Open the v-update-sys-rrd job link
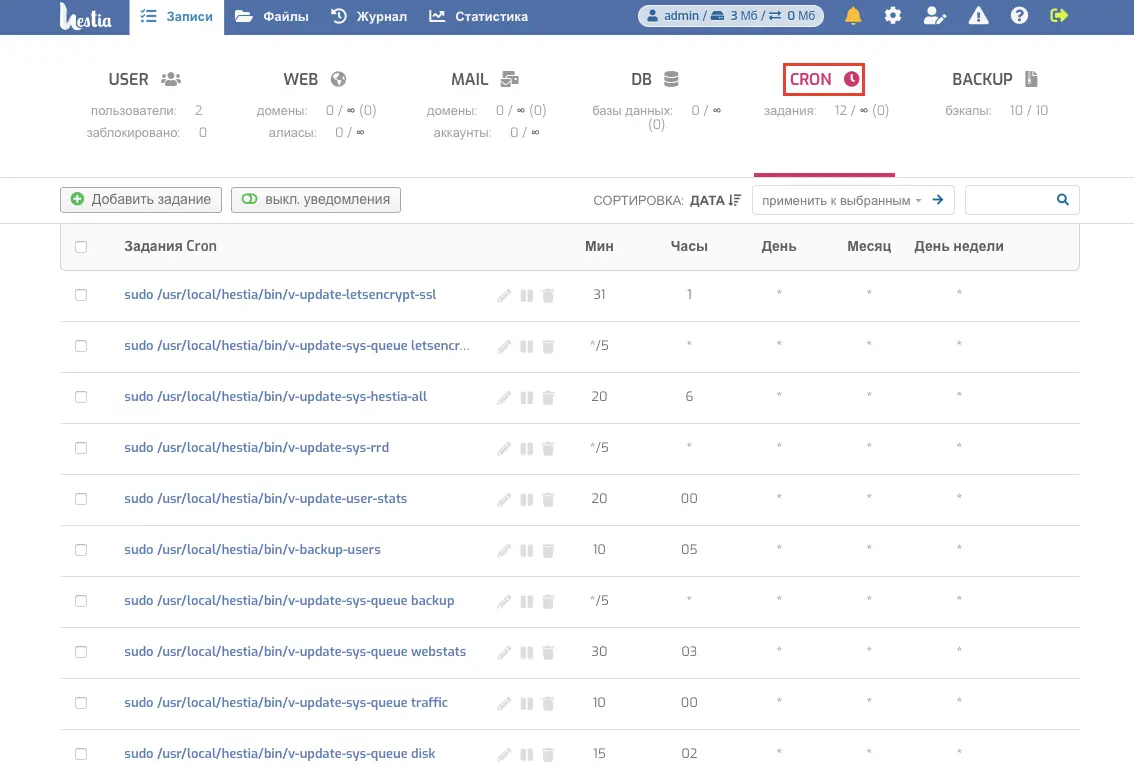The height and width of the screenshot is (765, 1134). click(257, 448)
